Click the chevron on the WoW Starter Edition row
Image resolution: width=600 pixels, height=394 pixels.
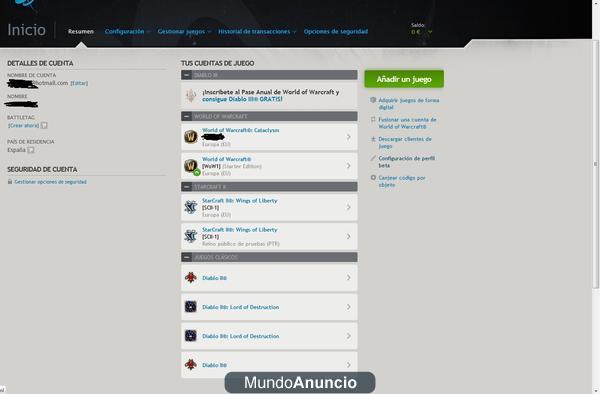[x=348, y=166]
